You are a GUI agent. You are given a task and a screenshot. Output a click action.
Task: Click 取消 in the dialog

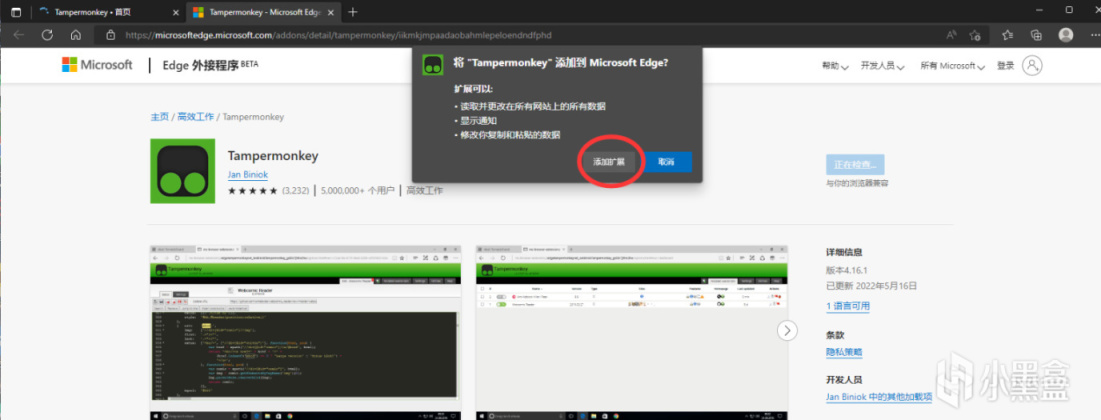[x=666, y=162]
